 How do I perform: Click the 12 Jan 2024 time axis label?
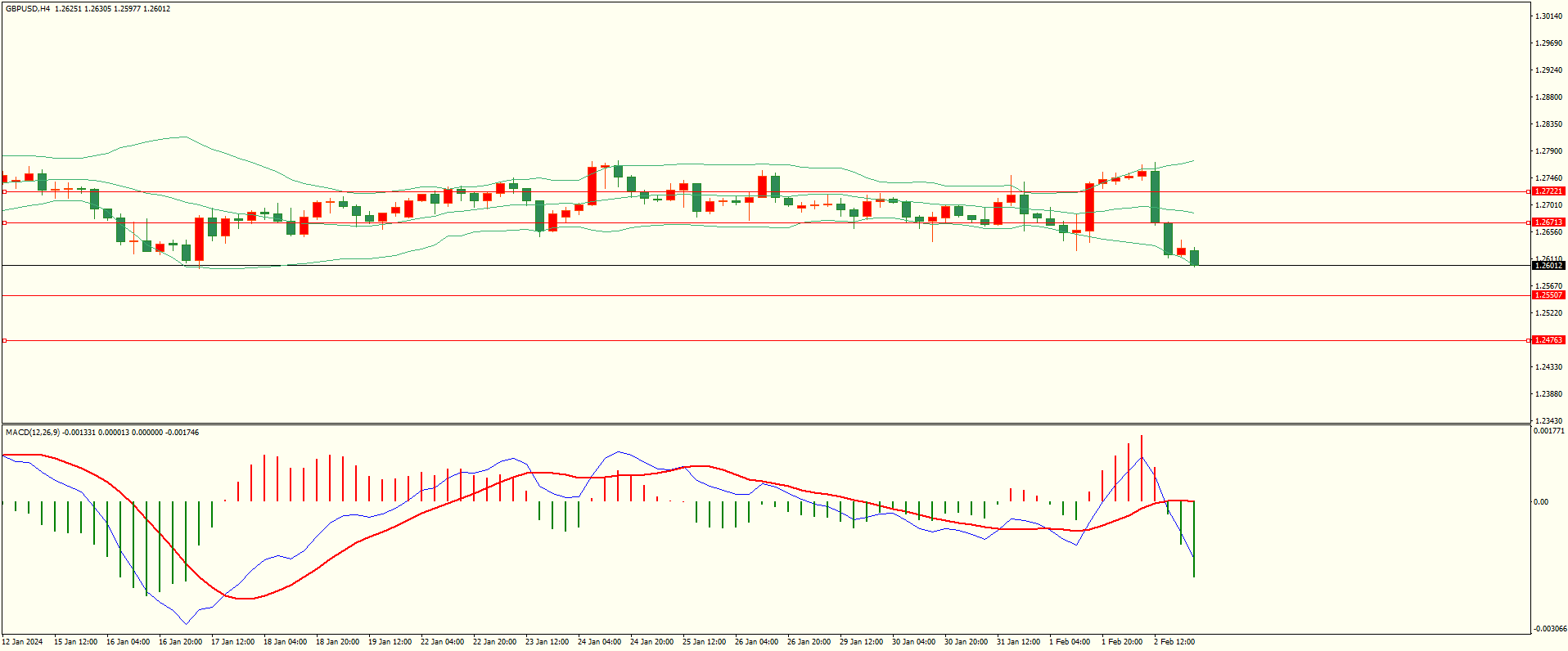pos(23,642)
